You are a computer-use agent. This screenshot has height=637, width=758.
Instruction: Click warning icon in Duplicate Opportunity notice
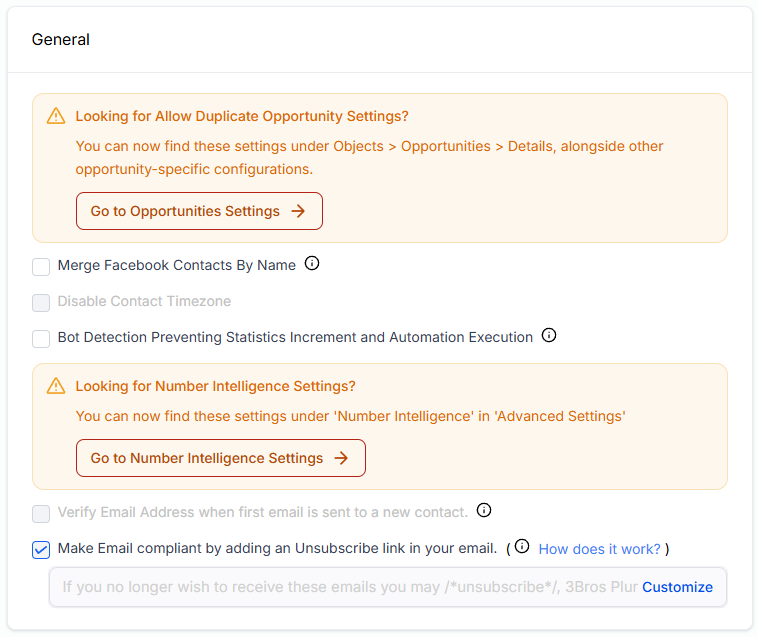56,116
